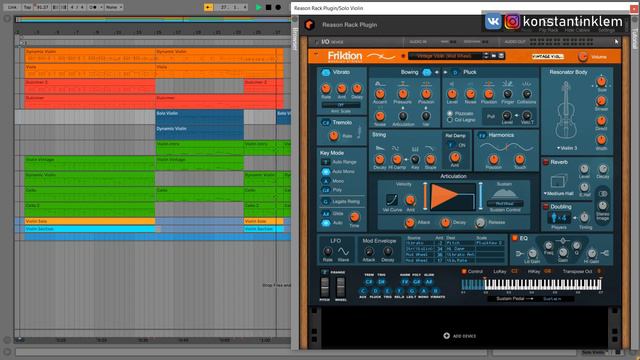Select the Pizzicato radio option
Image resolution: width=640 pixels, height=360 pixels.
(x=450, y=113)
